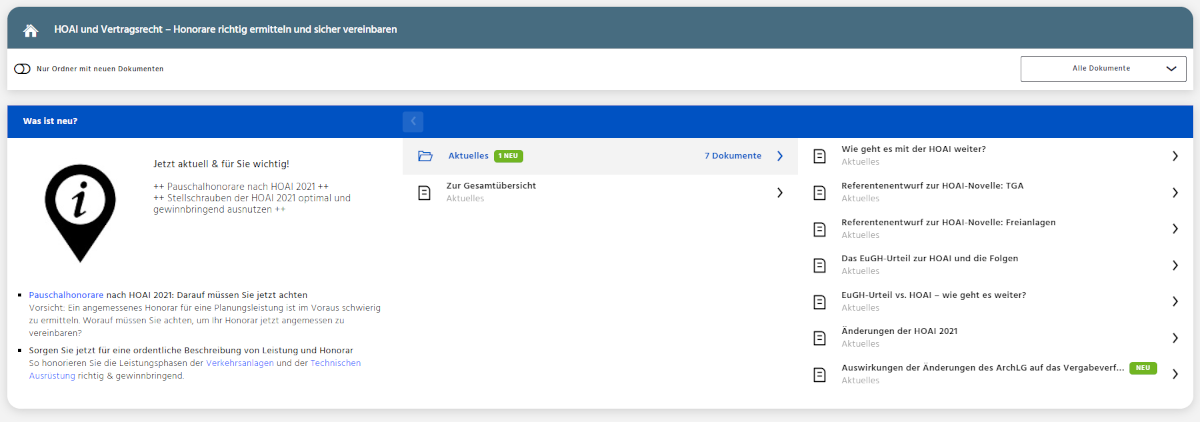Viewport: 1200px width, 422px height.
Task: Click the back arrow in blue bar
Action: pyautogui.click(x=414, y=121)
